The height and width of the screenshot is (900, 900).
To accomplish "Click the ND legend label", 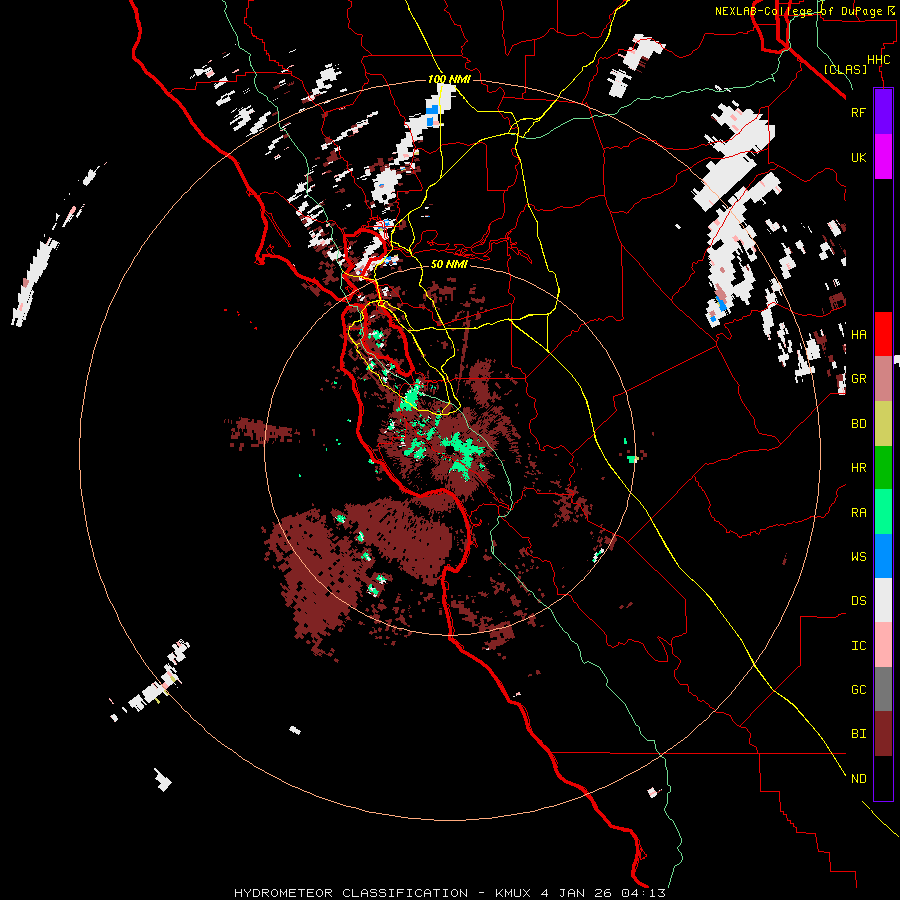I will coord(858,779).
